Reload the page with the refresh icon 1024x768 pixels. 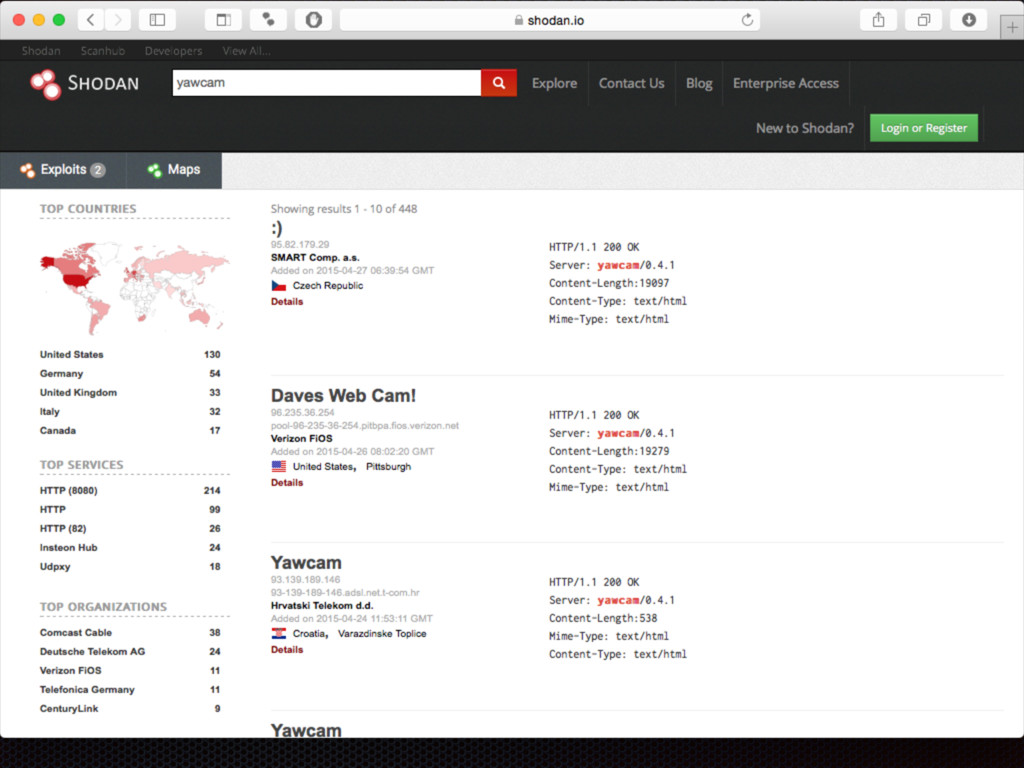pos(747,20)
